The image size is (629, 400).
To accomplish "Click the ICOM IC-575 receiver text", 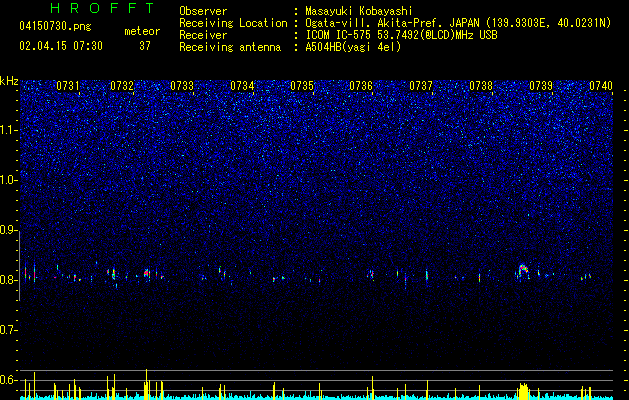I will pyautogui.click(x=401, y=35).
